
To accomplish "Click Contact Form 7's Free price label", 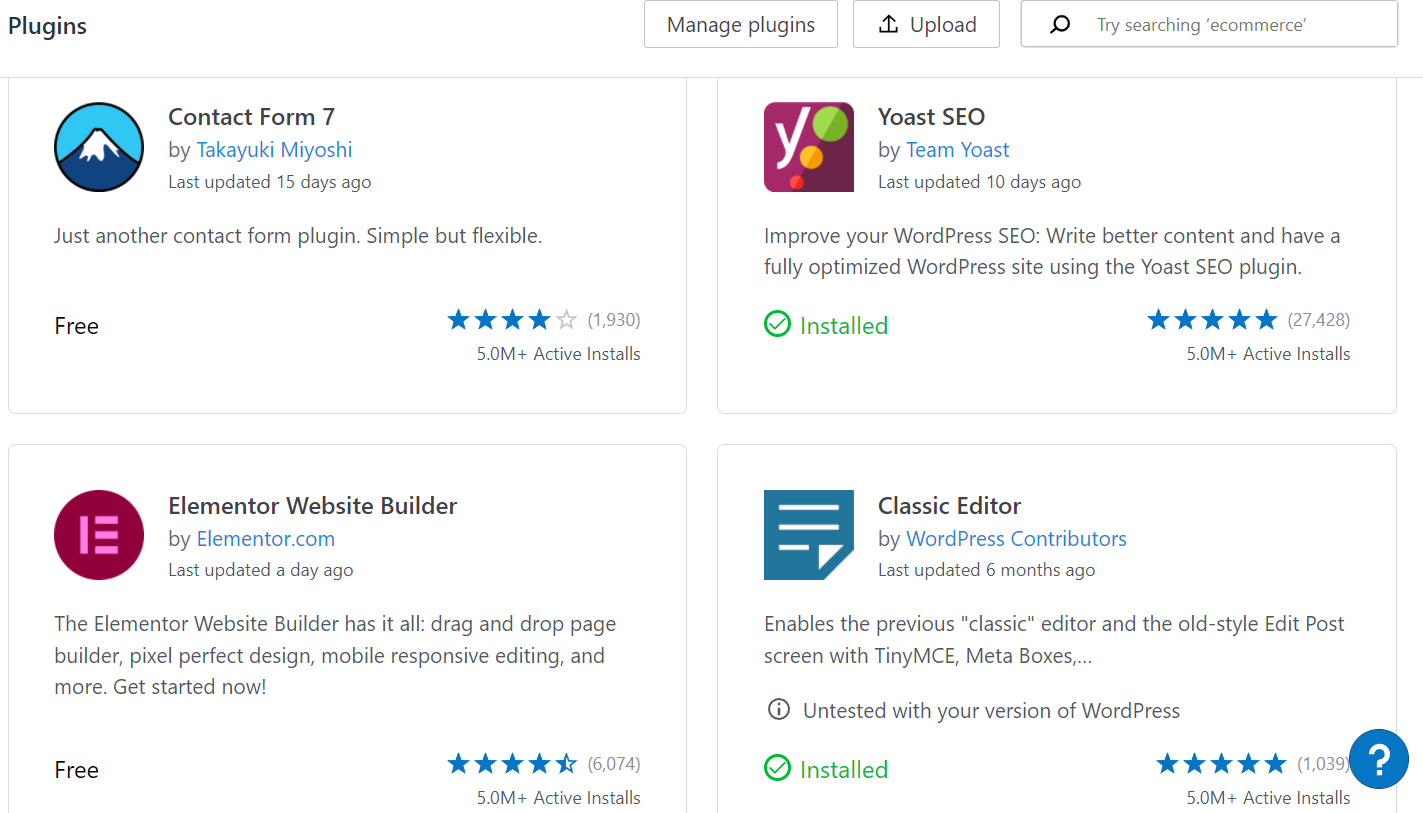I will (76, 326).
